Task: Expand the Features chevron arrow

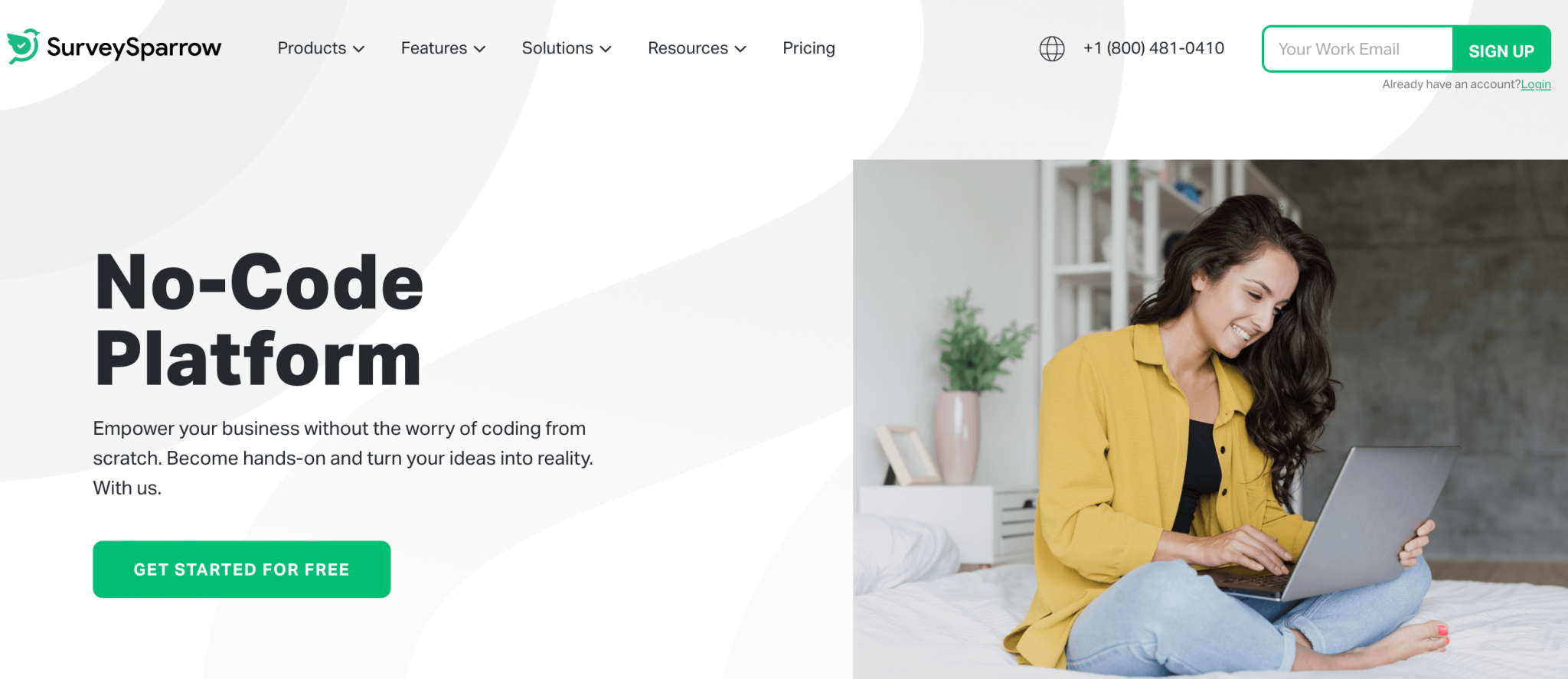Action: click(480, 49)
